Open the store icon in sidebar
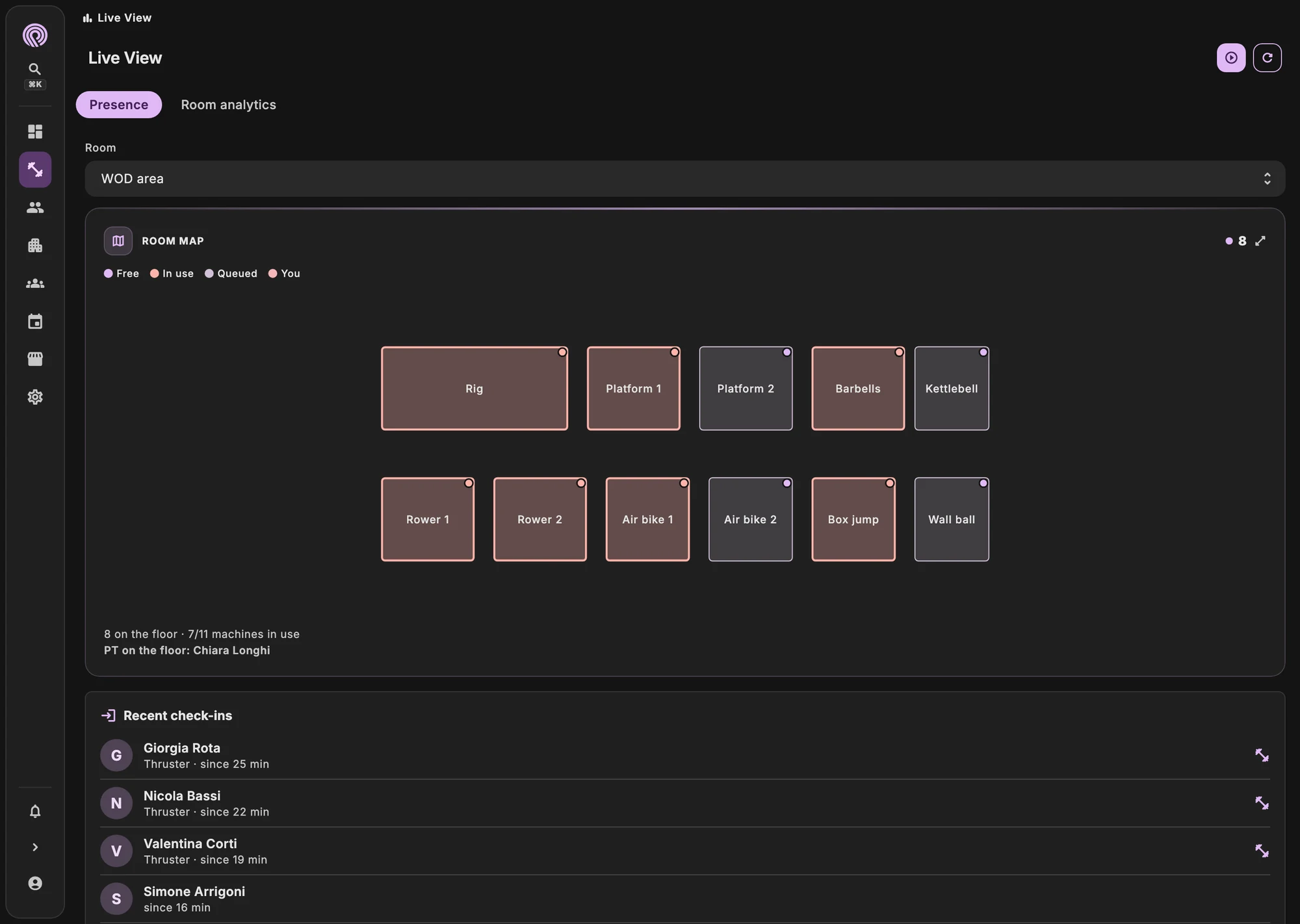The image size is (1300, 924). 35,359
